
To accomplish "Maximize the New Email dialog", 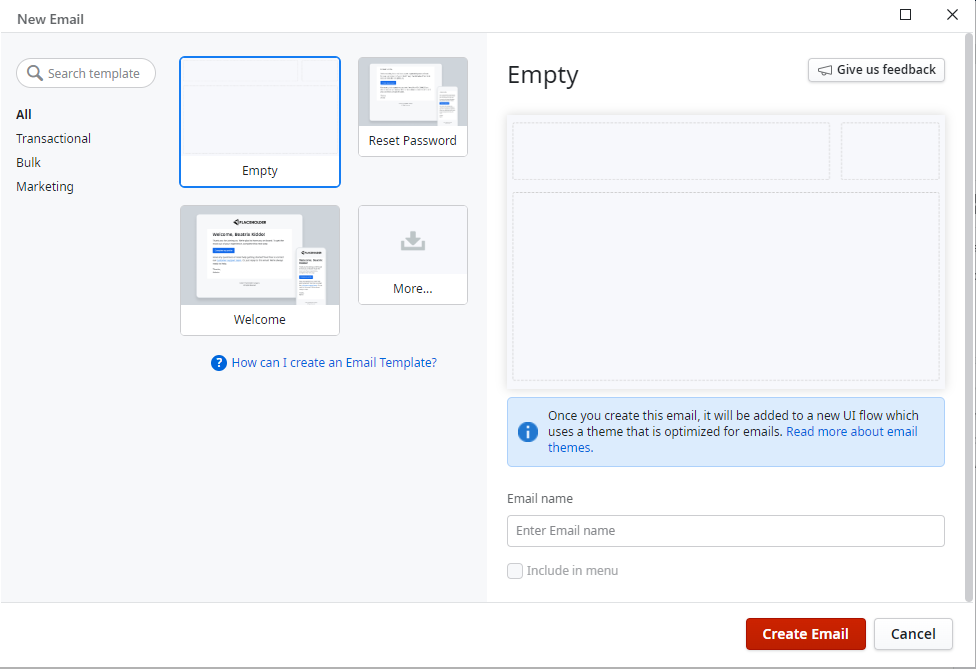I will (x=906, y=14).
